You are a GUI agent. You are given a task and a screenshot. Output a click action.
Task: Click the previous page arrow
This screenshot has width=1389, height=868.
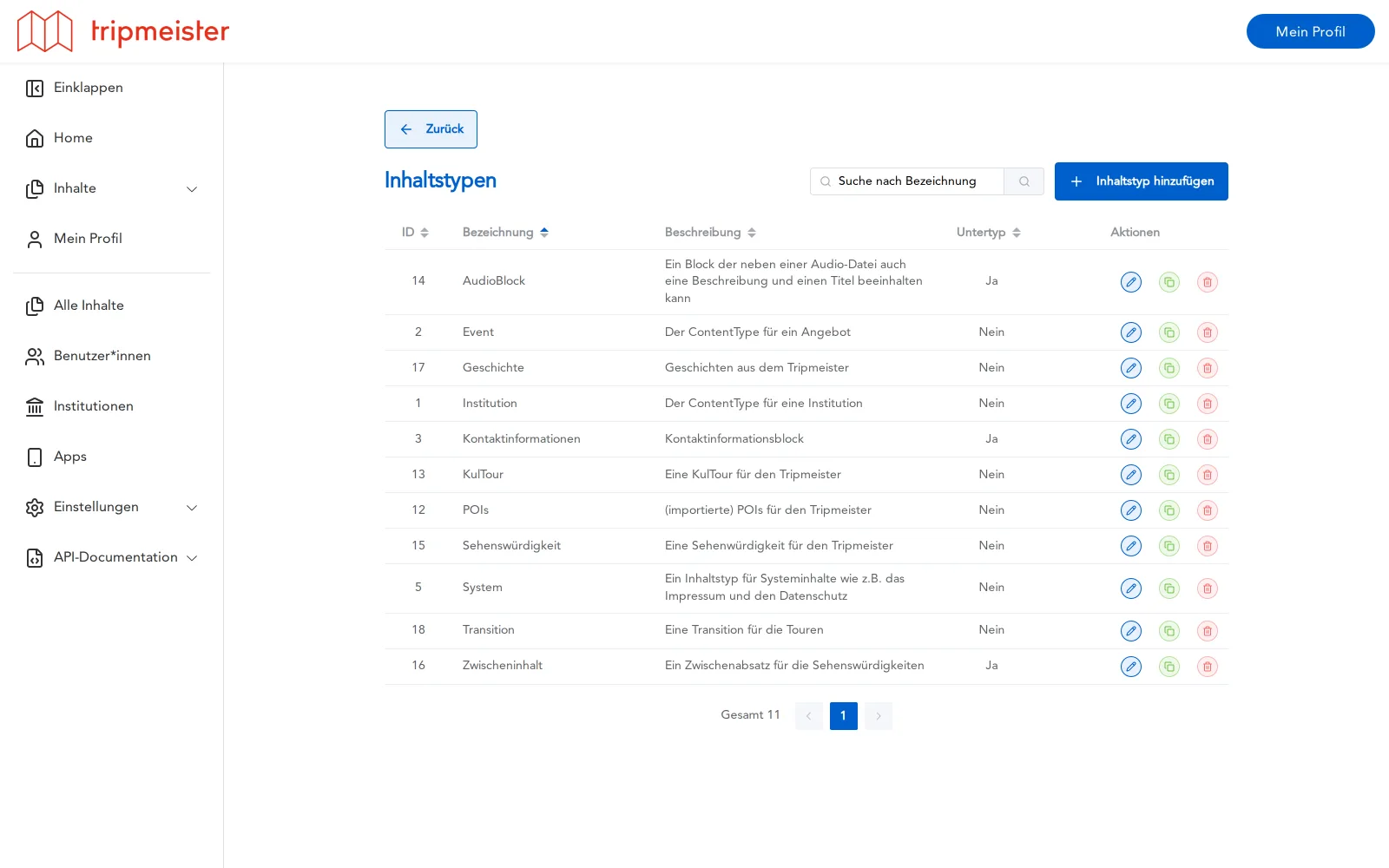[808, 716]
